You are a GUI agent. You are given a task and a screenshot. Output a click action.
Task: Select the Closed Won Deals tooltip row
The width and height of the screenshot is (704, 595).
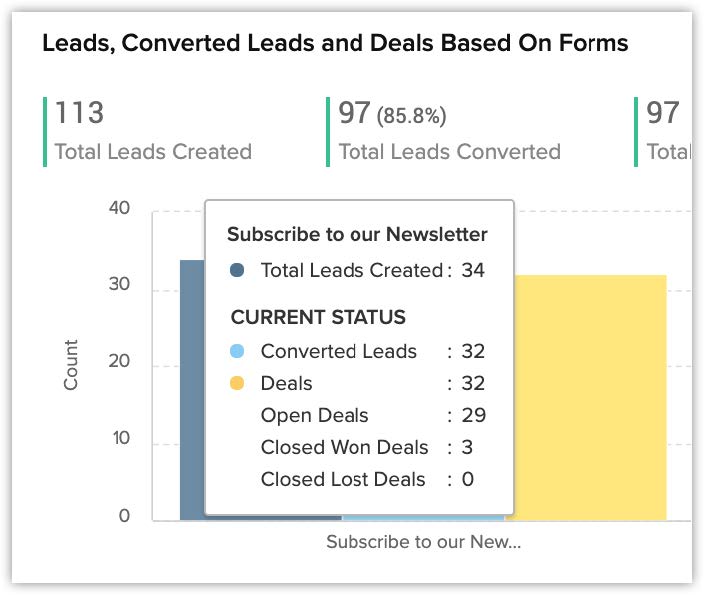tap(344, 447)
